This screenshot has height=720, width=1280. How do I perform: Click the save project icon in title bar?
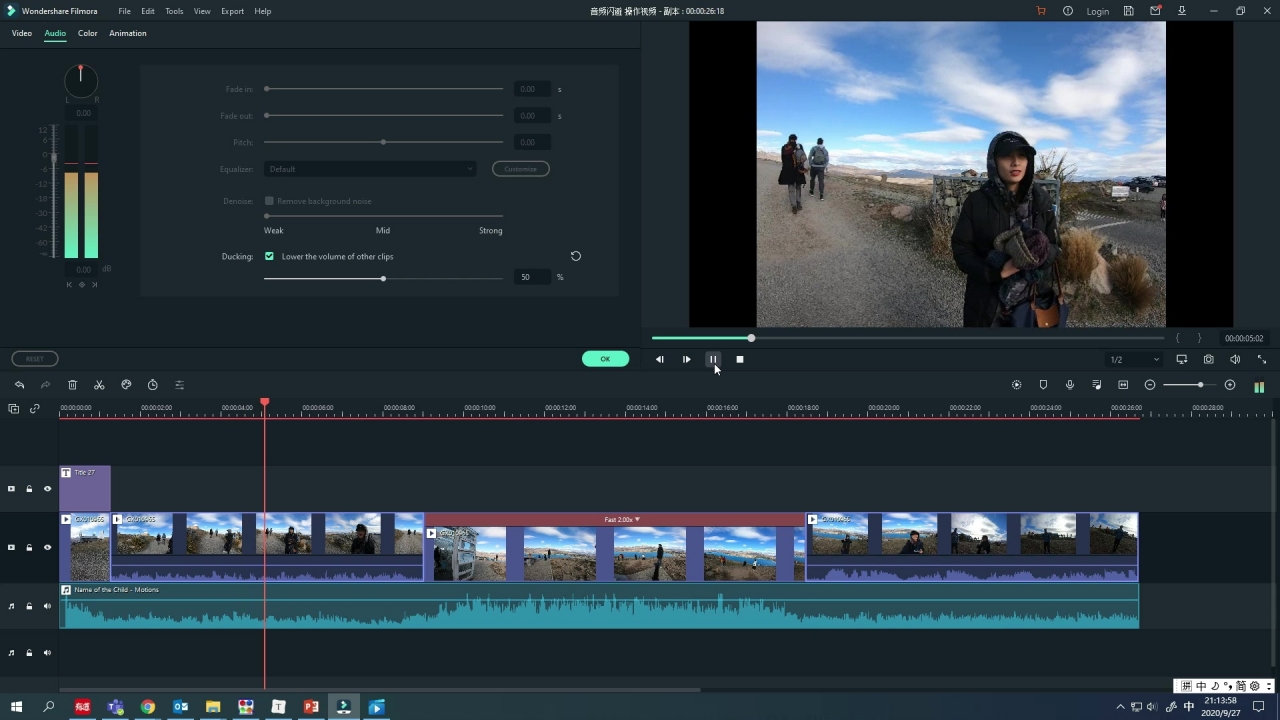tap(1128, 11)
